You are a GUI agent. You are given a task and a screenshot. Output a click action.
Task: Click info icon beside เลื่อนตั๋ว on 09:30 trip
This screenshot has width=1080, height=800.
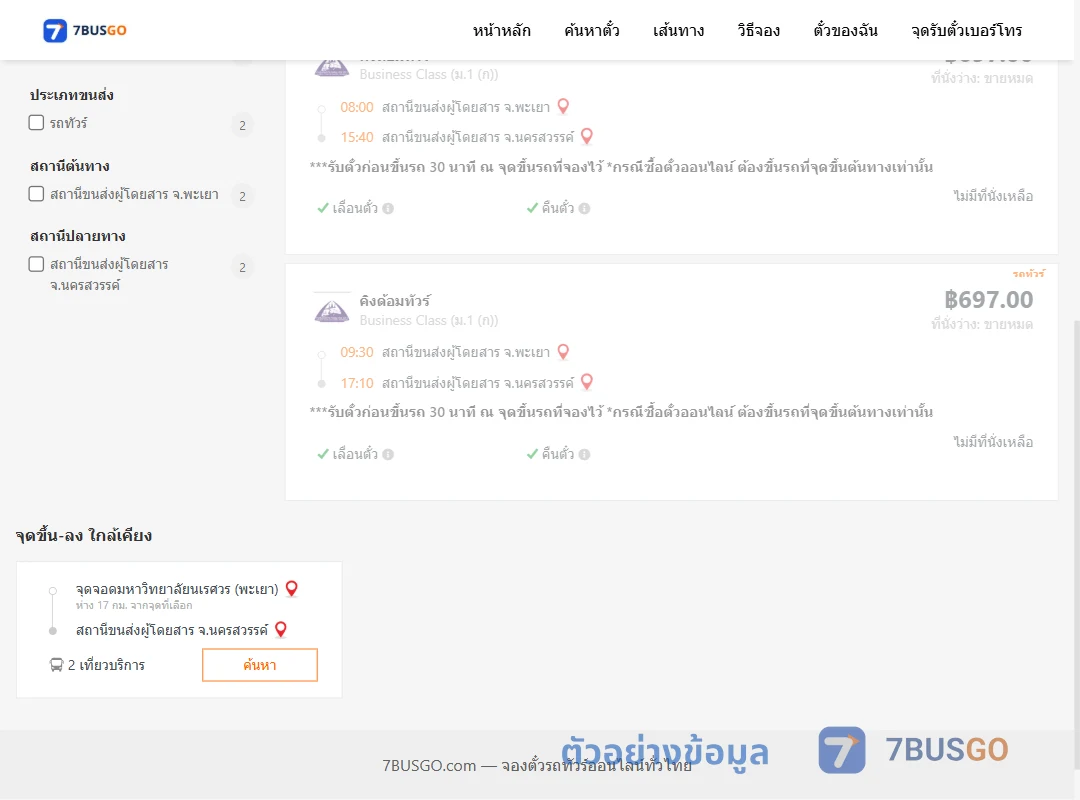pos(388,454)
